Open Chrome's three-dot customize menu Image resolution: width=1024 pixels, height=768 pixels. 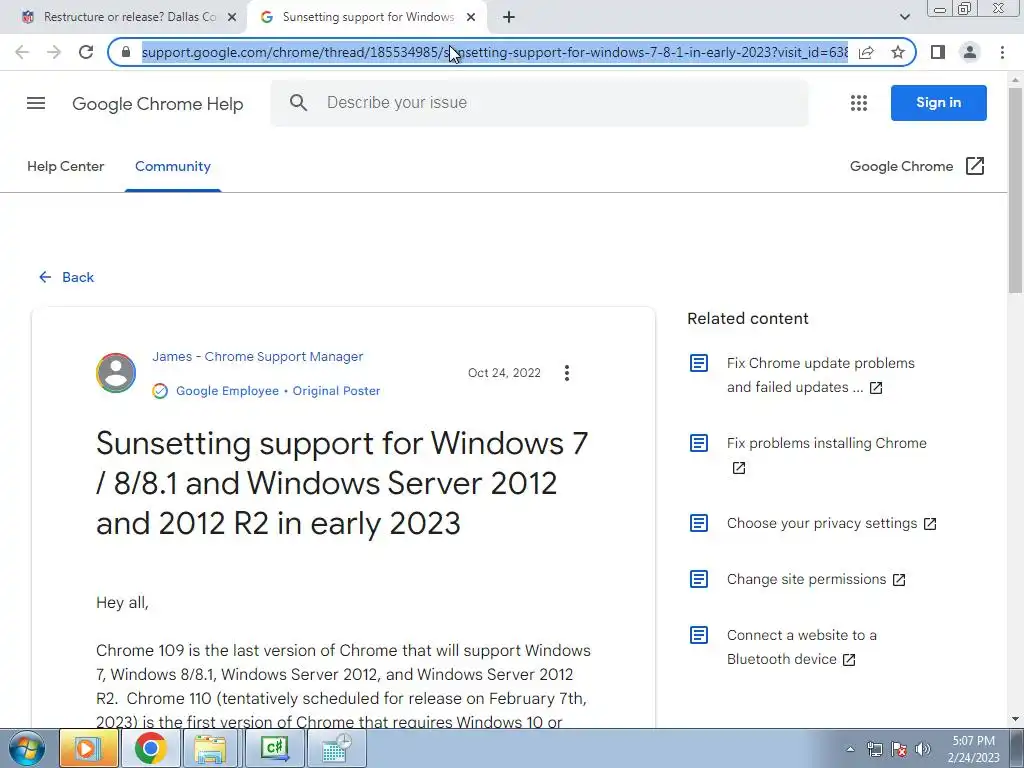pos(1002,52)
